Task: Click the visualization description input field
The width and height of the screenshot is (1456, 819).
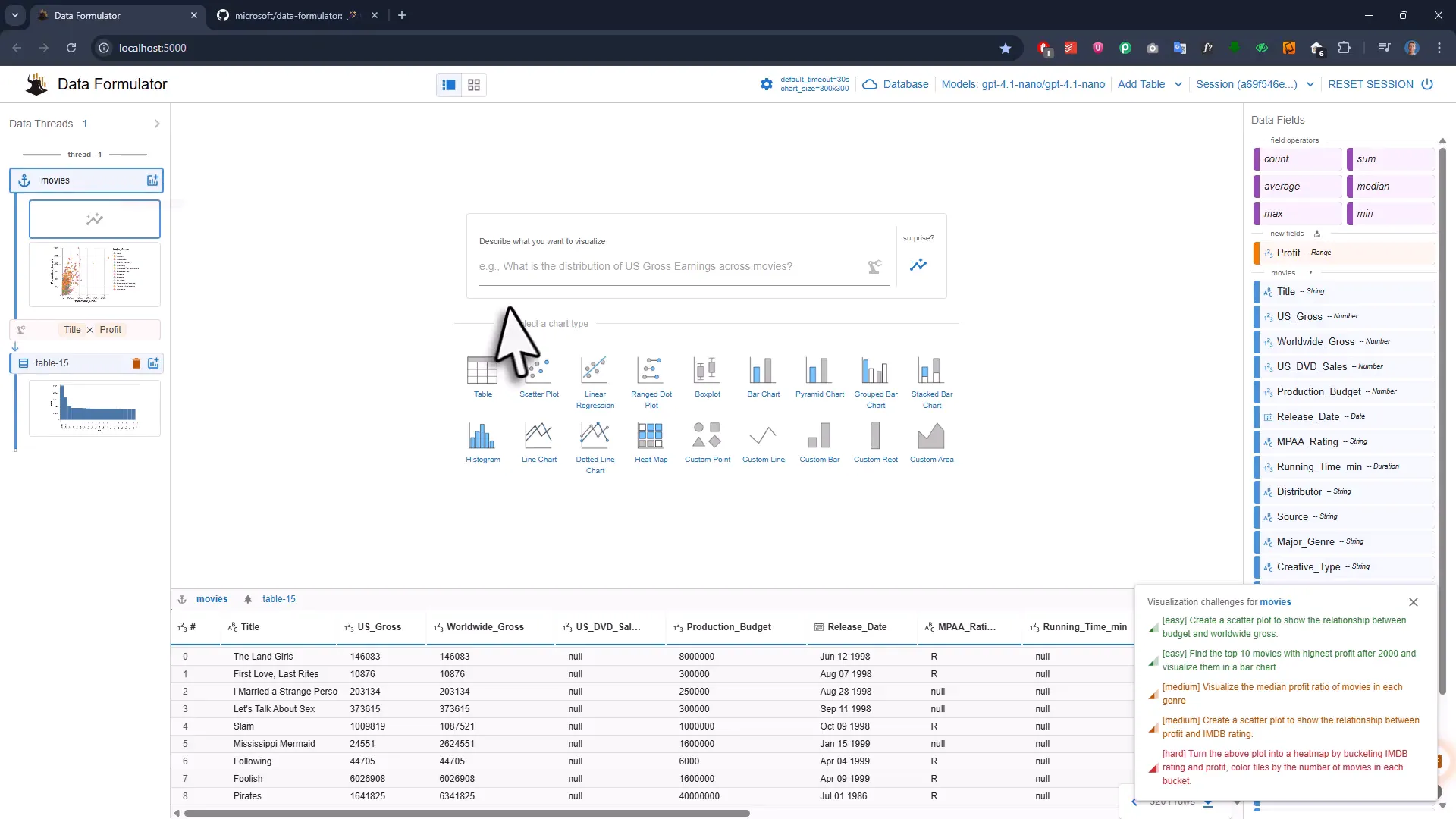Action: pos(670,267)
